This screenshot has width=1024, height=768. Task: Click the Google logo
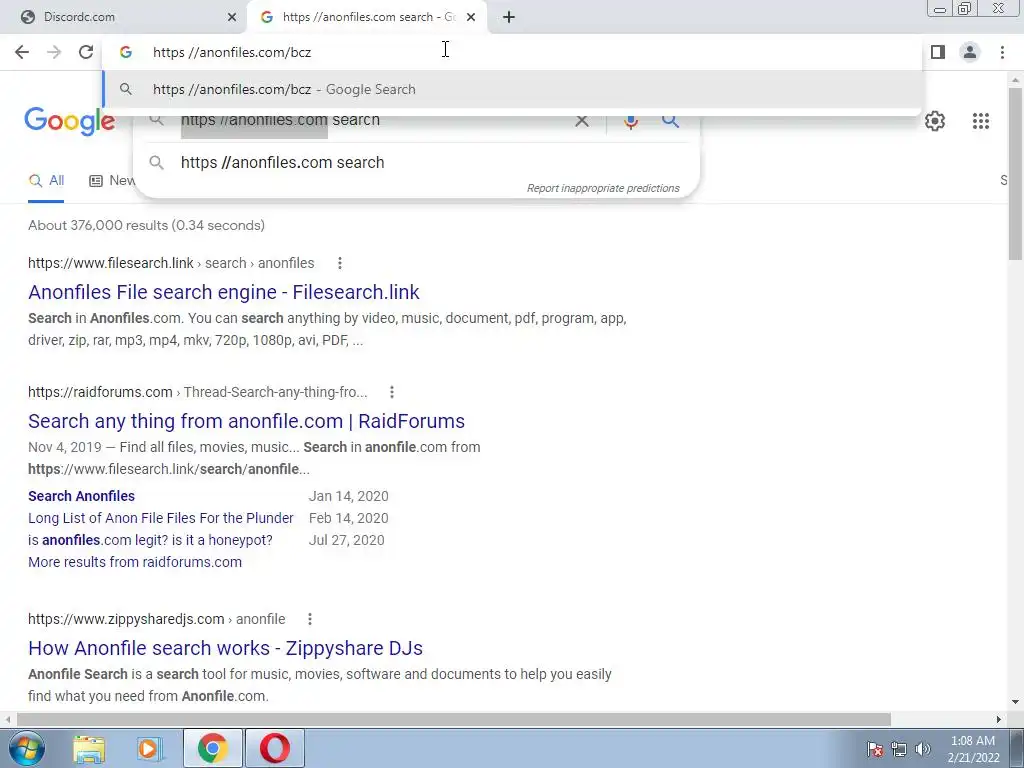pos(70,121)
